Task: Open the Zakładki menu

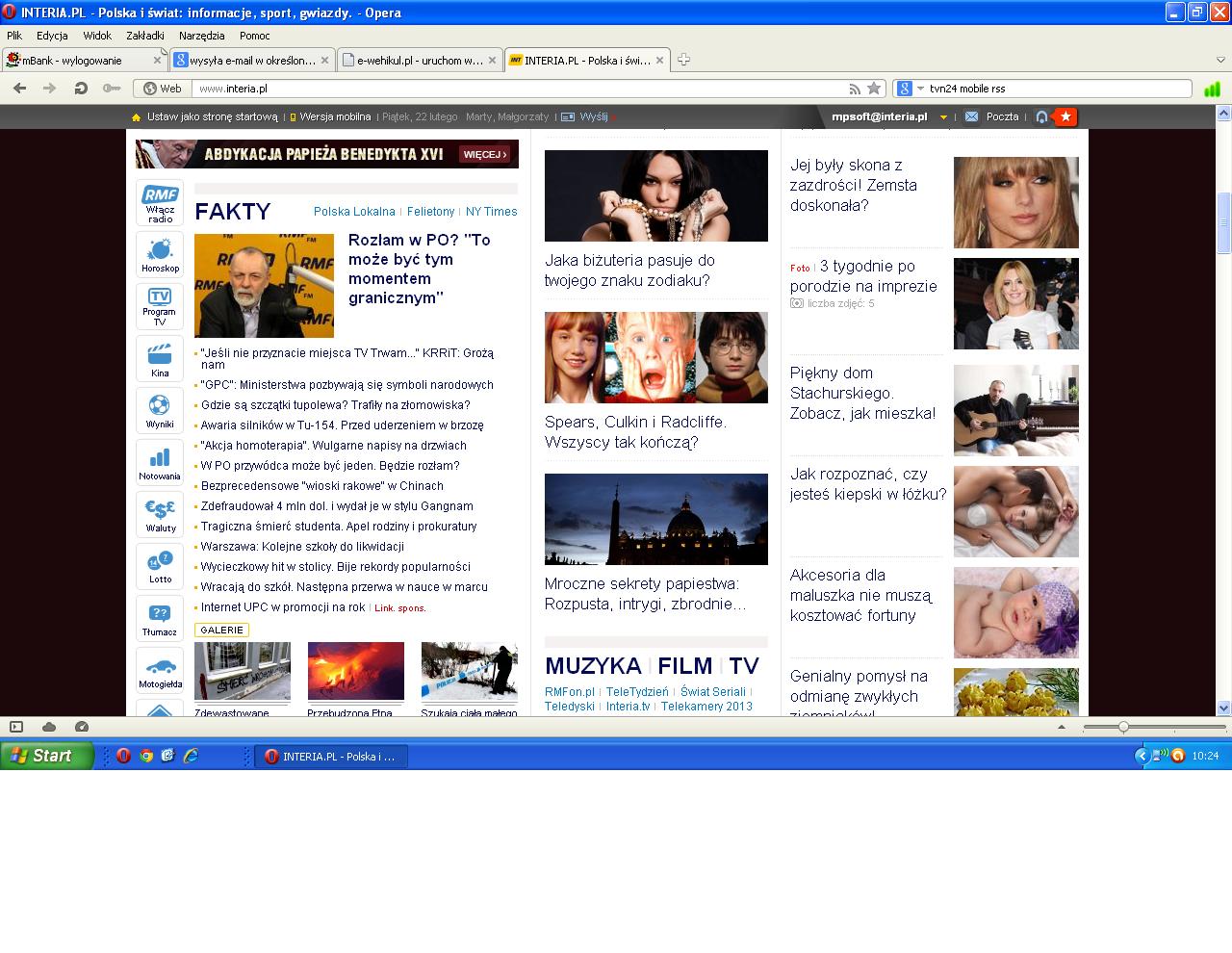Action: [x=145, y=36]
